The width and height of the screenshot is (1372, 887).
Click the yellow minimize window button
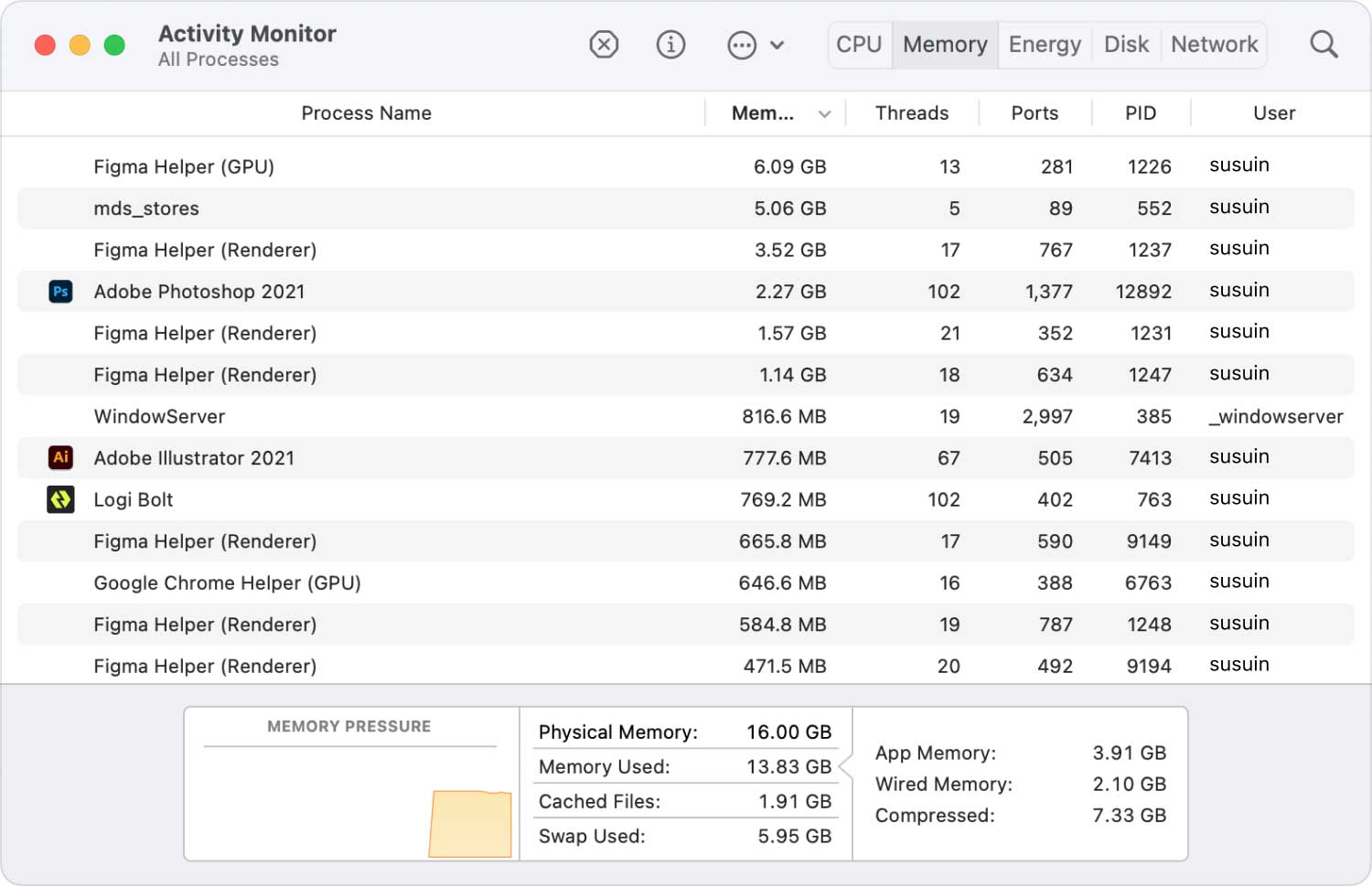(80, 45)
